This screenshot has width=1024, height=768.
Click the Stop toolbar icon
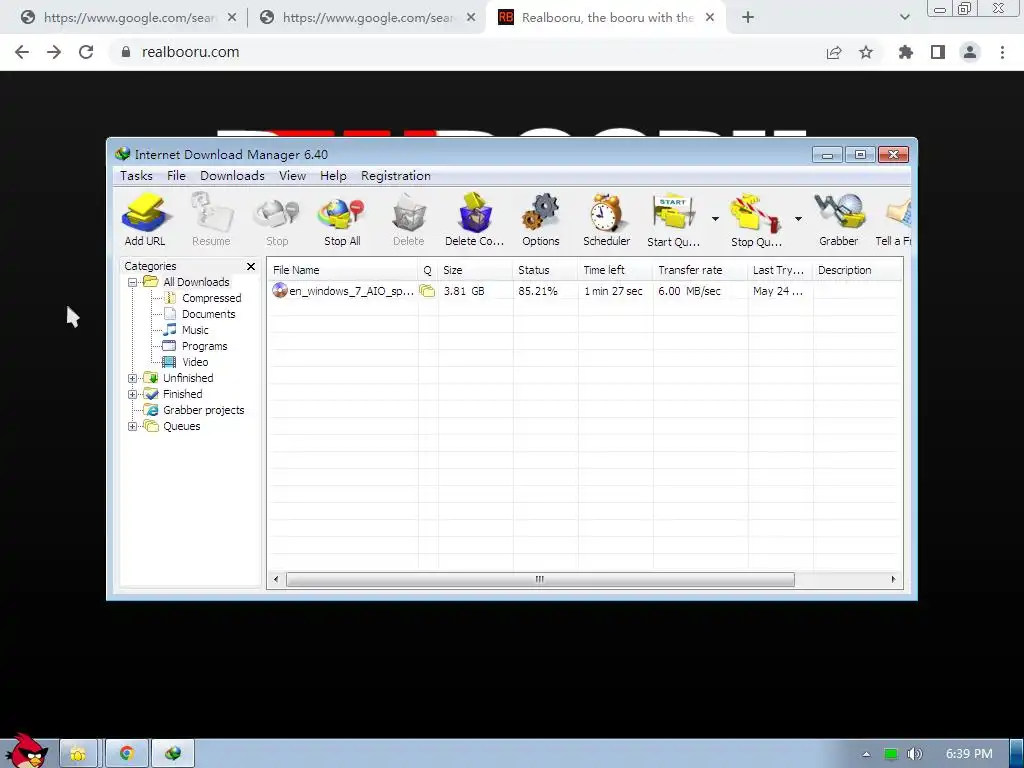(x=277, y=219)
